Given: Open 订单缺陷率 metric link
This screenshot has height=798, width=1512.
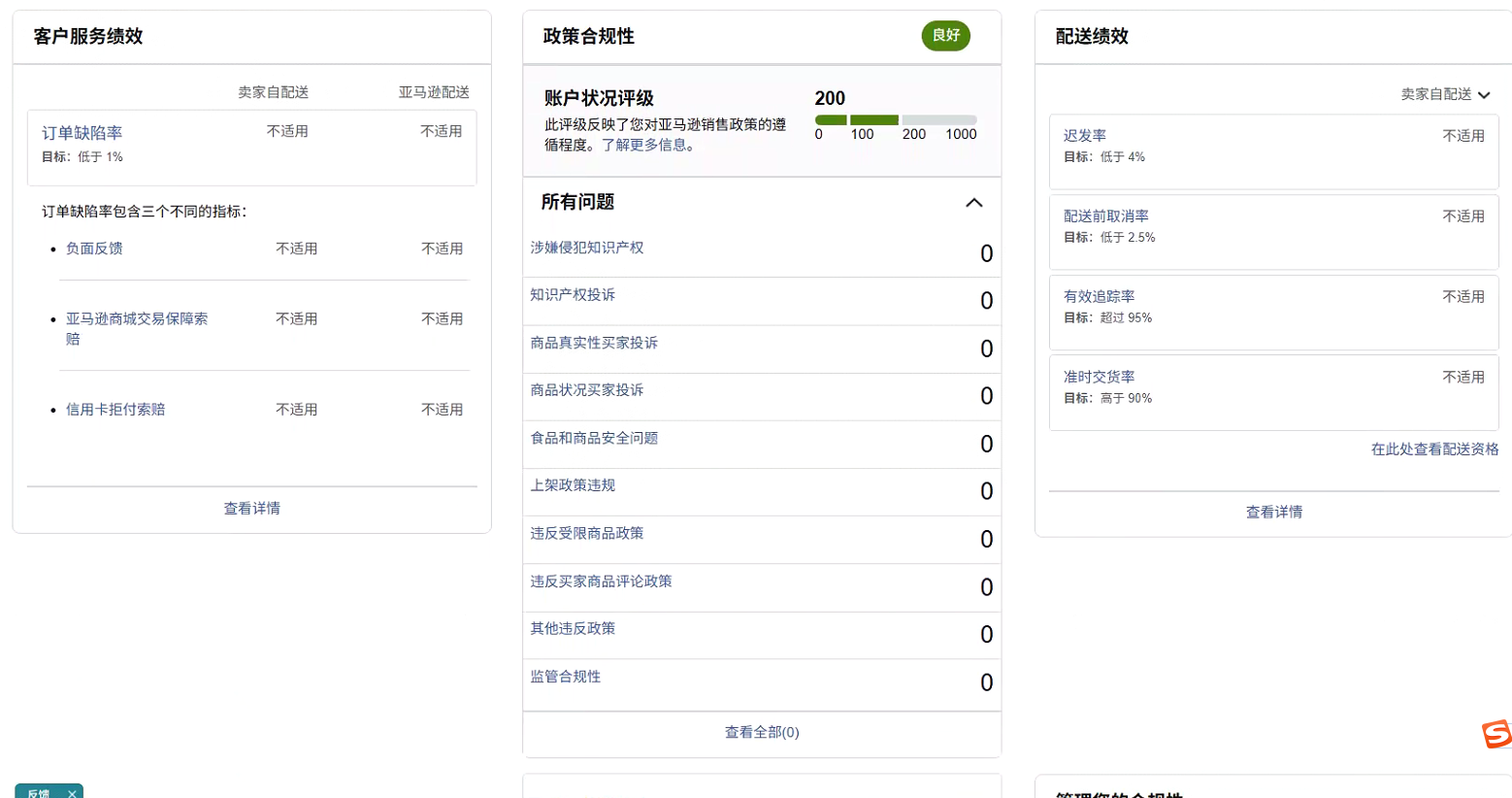Looking at the screenshot, I should pos(82,133).
